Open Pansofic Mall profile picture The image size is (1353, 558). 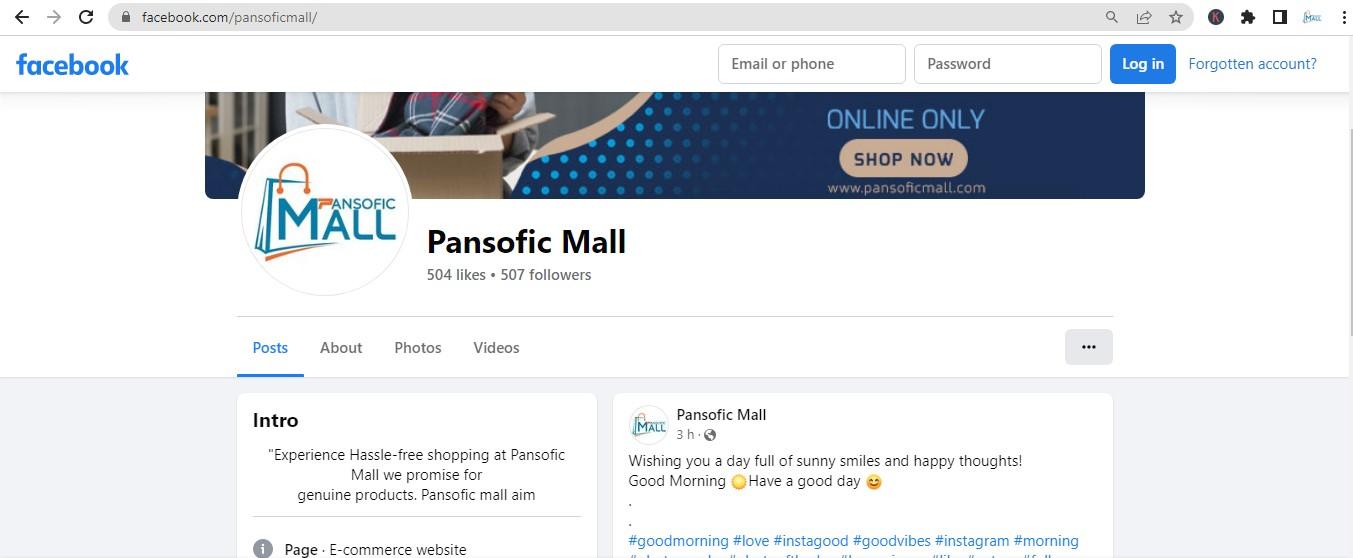(x=326, y=211)
